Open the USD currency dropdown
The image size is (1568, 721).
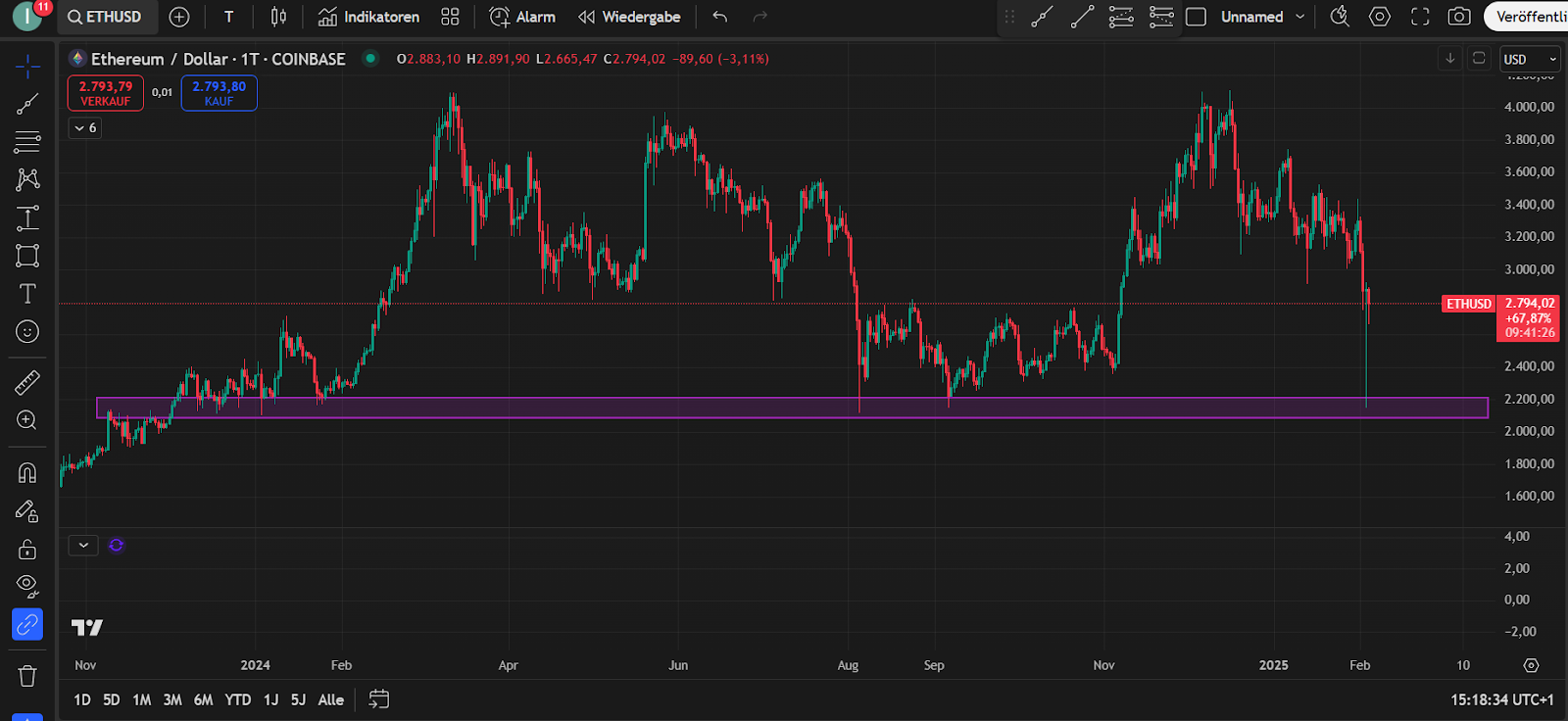[1529, 59]
